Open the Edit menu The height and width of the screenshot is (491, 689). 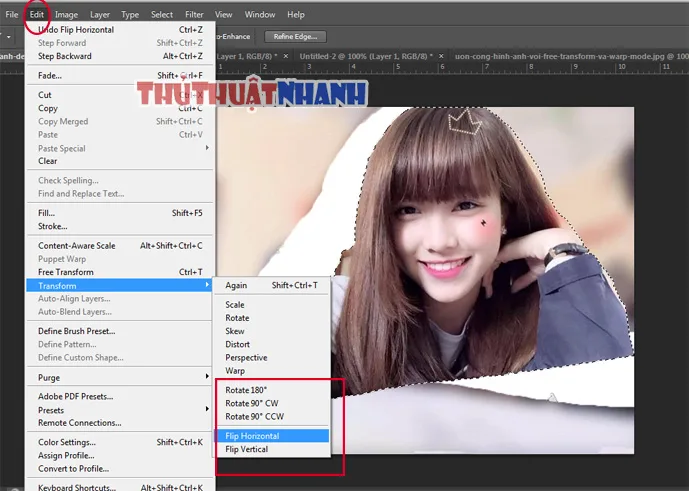pyautogui.click(x=36, y=15)
